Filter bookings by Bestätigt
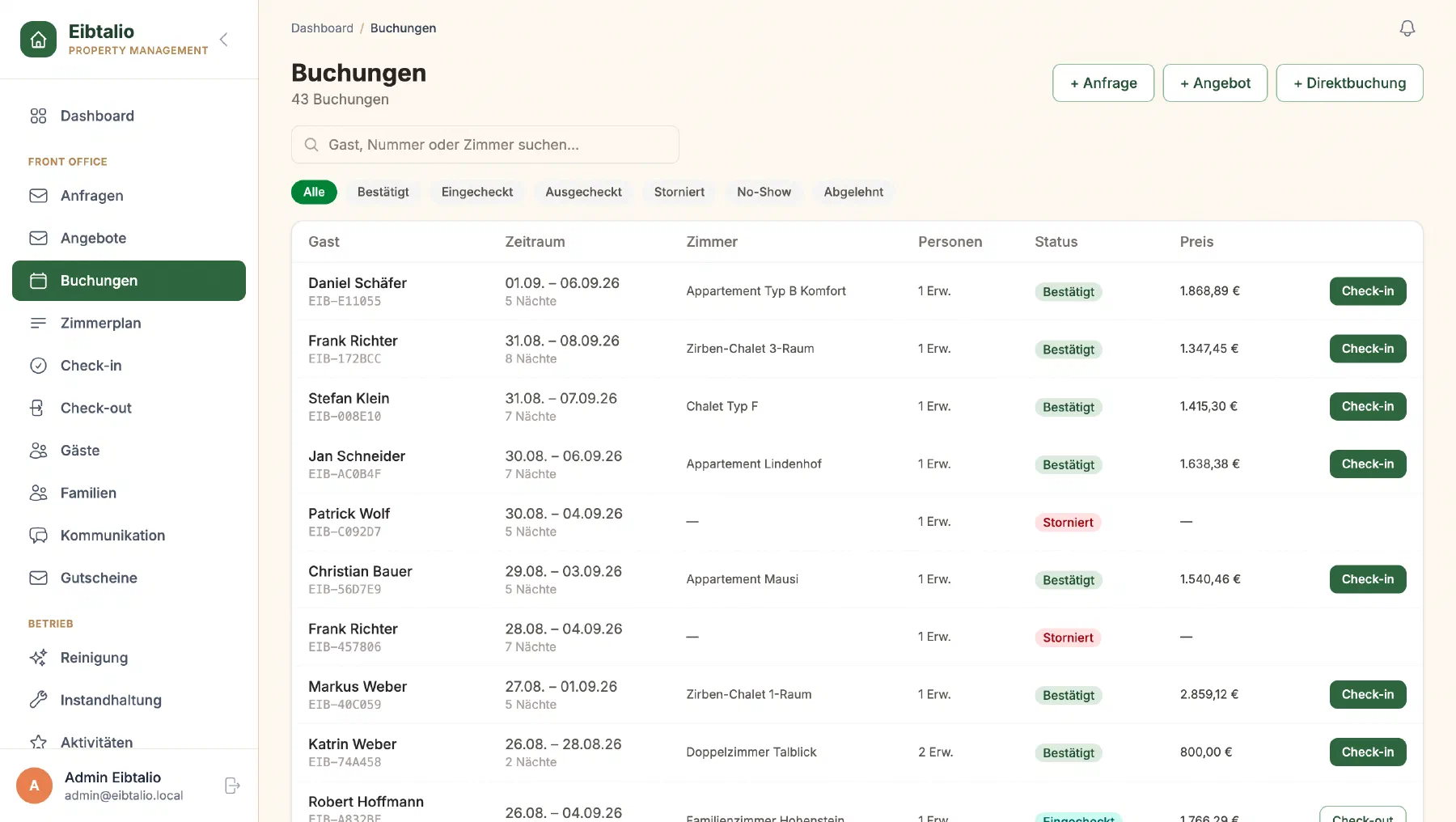 point(383,192)
